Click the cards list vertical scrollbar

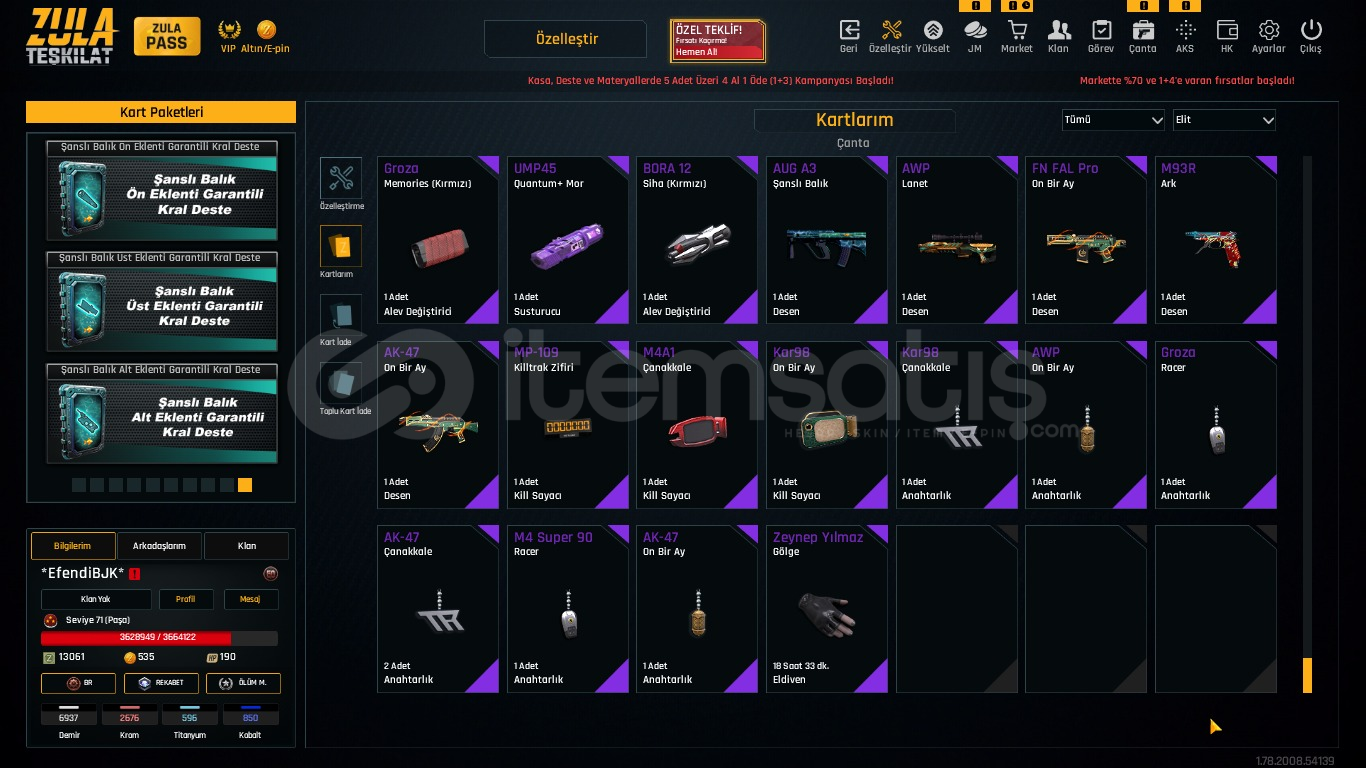(1307, 424)
